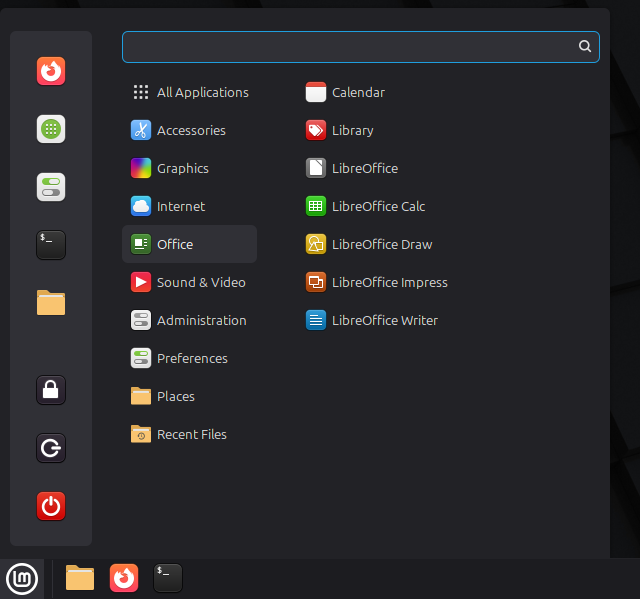Launch Firefox from the favorites sidebar
Screen dimensions: 640x599
[x=51, y=71]
